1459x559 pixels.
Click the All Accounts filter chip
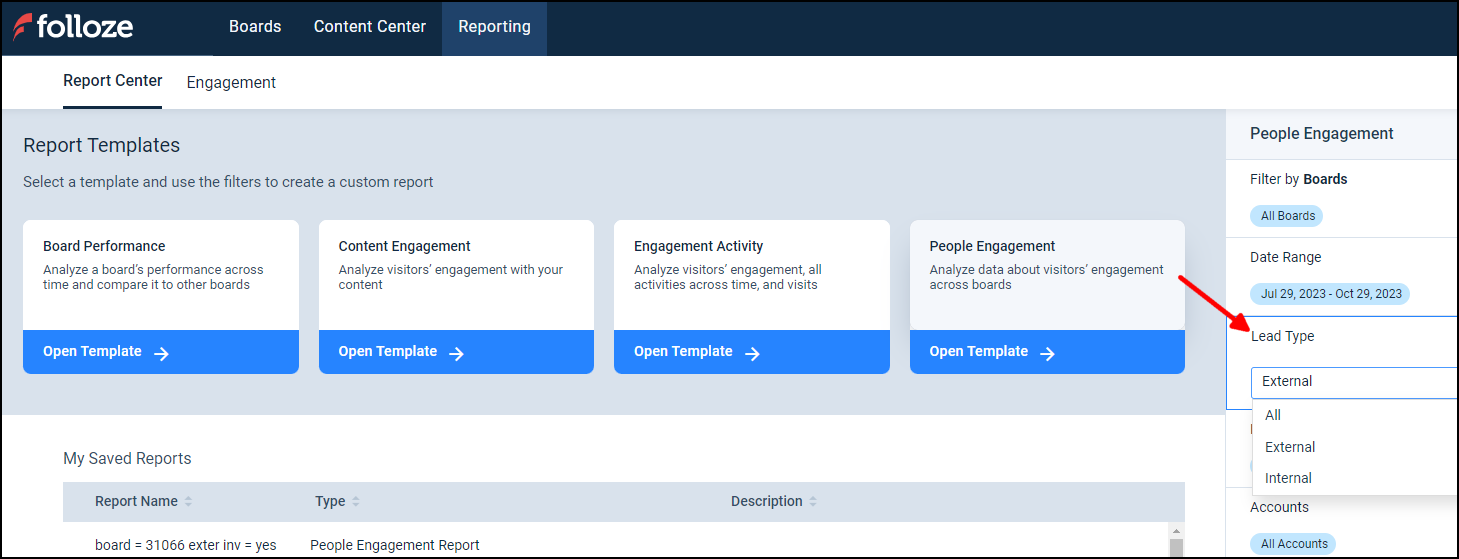point(1294,544)
